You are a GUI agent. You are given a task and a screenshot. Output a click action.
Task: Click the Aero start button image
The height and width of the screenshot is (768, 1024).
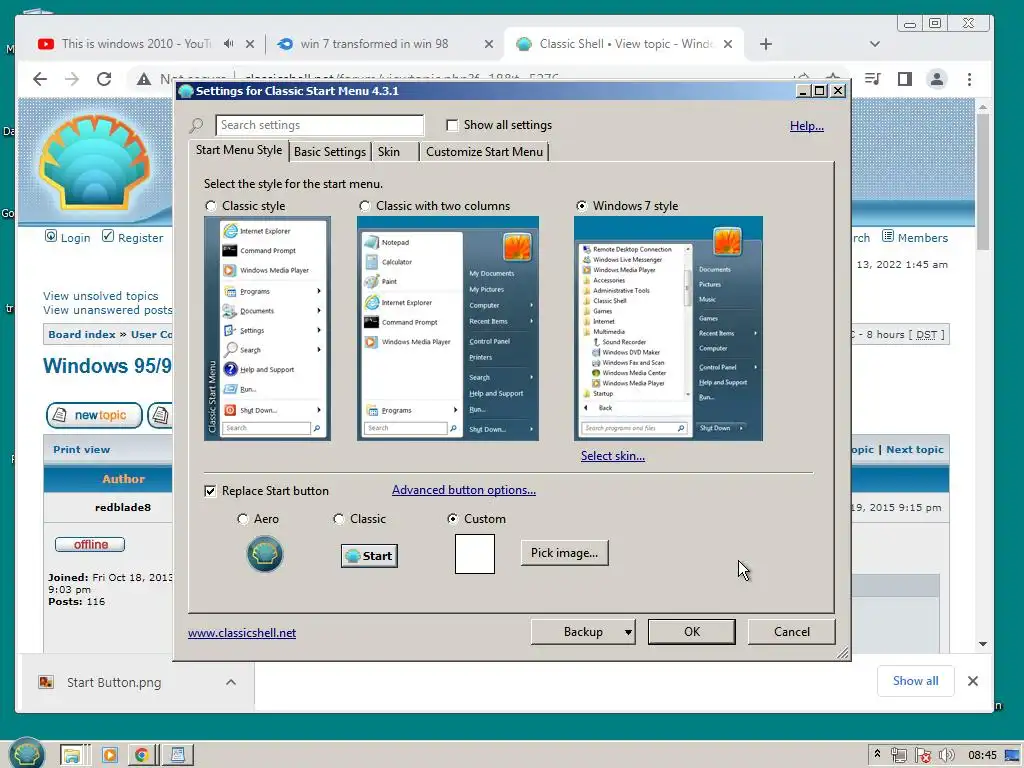[x=264, y=554]
